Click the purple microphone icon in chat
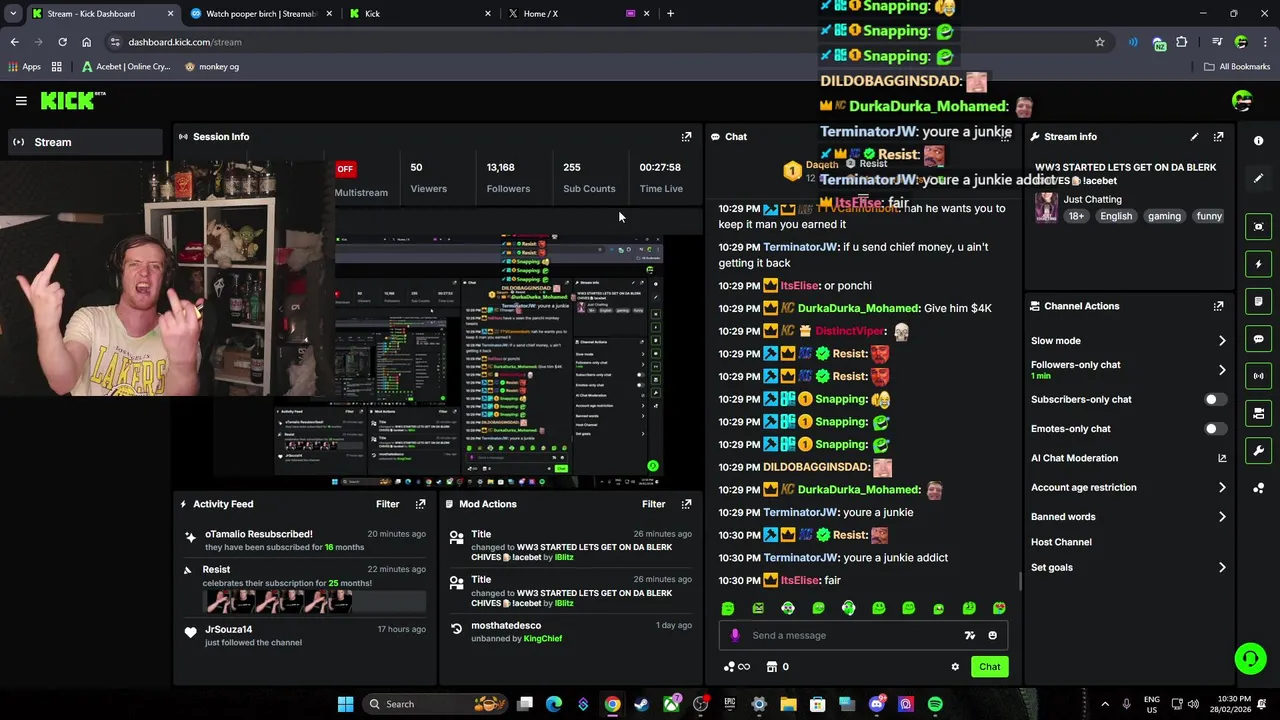This screenshot has width=1280, height=720. [x=735, y=635]
